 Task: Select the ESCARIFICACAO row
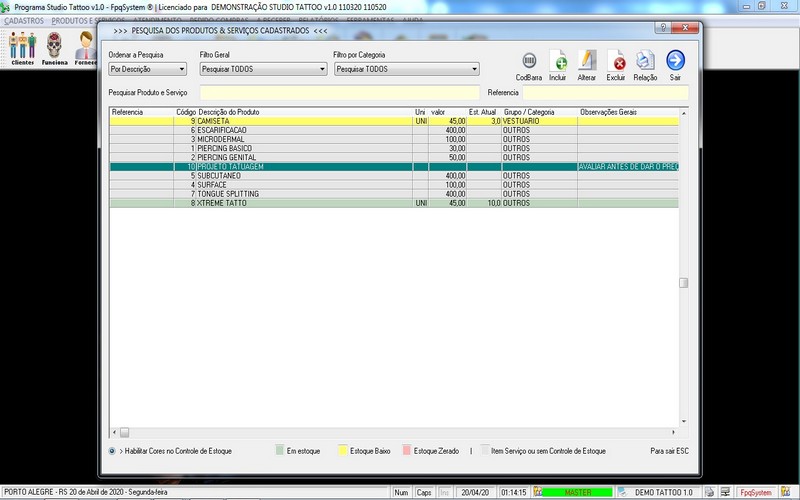point(394,130)
